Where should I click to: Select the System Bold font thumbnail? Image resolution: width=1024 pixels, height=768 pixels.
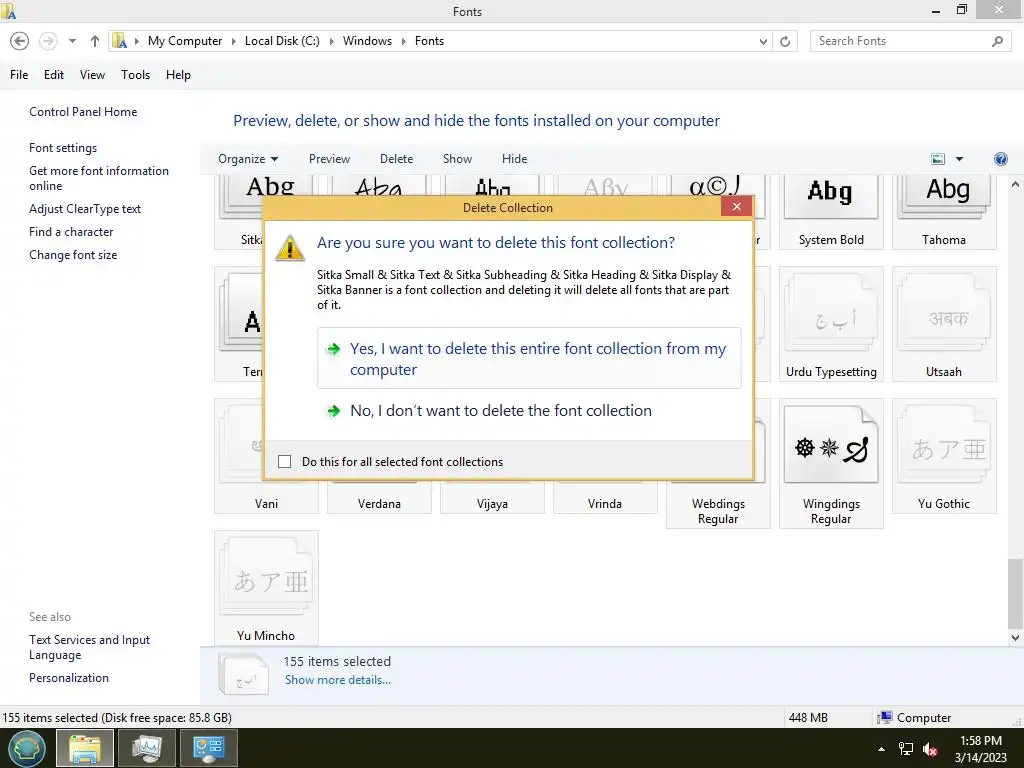click(x=831, y=198)
